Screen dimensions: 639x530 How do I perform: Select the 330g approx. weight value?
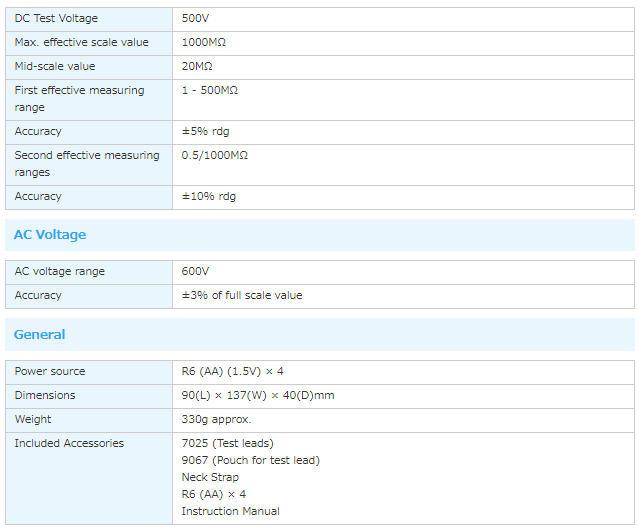[x=216, y=419]
